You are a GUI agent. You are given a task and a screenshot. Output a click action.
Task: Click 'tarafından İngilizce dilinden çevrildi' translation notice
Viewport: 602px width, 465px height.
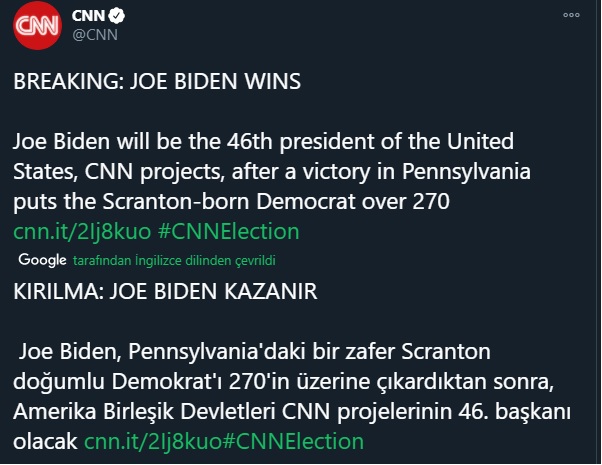pos(174,260)
